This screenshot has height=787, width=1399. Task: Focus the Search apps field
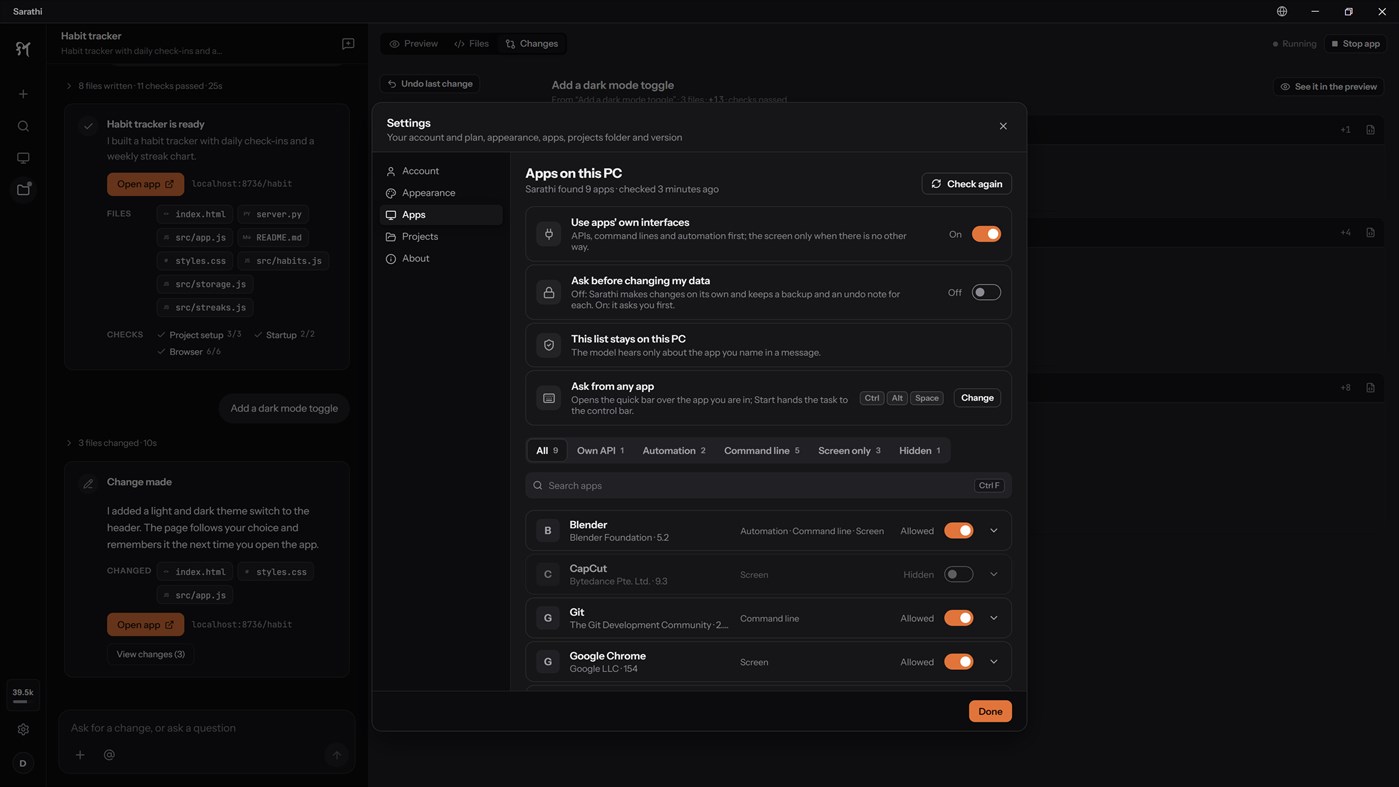pyautogui.click(x=768, y=486)
